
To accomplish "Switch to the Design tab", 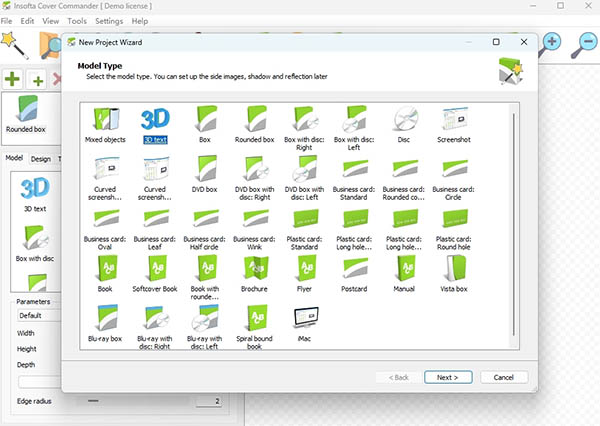I will (41, 159).
